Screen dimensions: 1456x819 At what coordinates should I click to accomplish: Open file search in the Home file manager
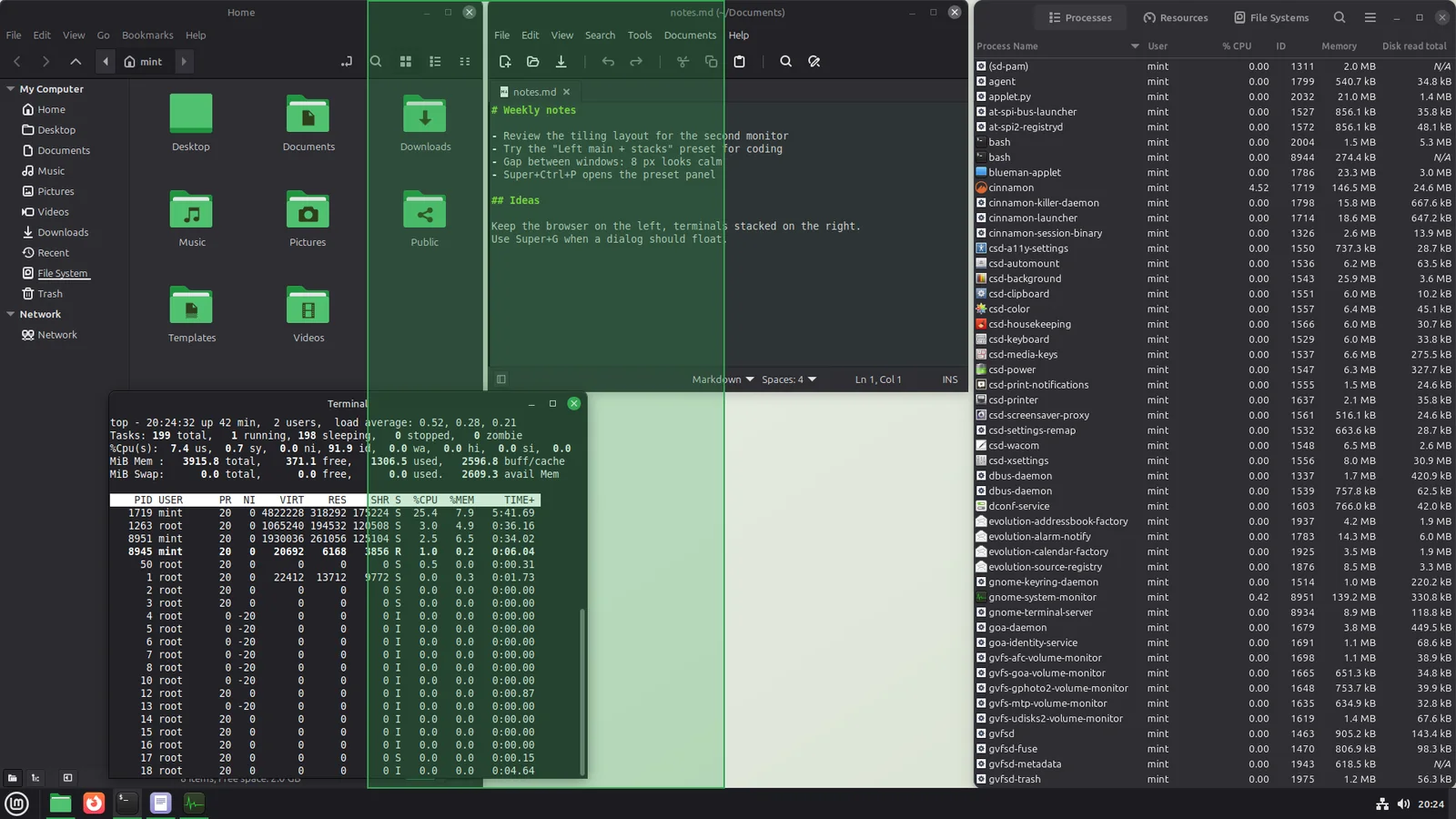[376, 62]
